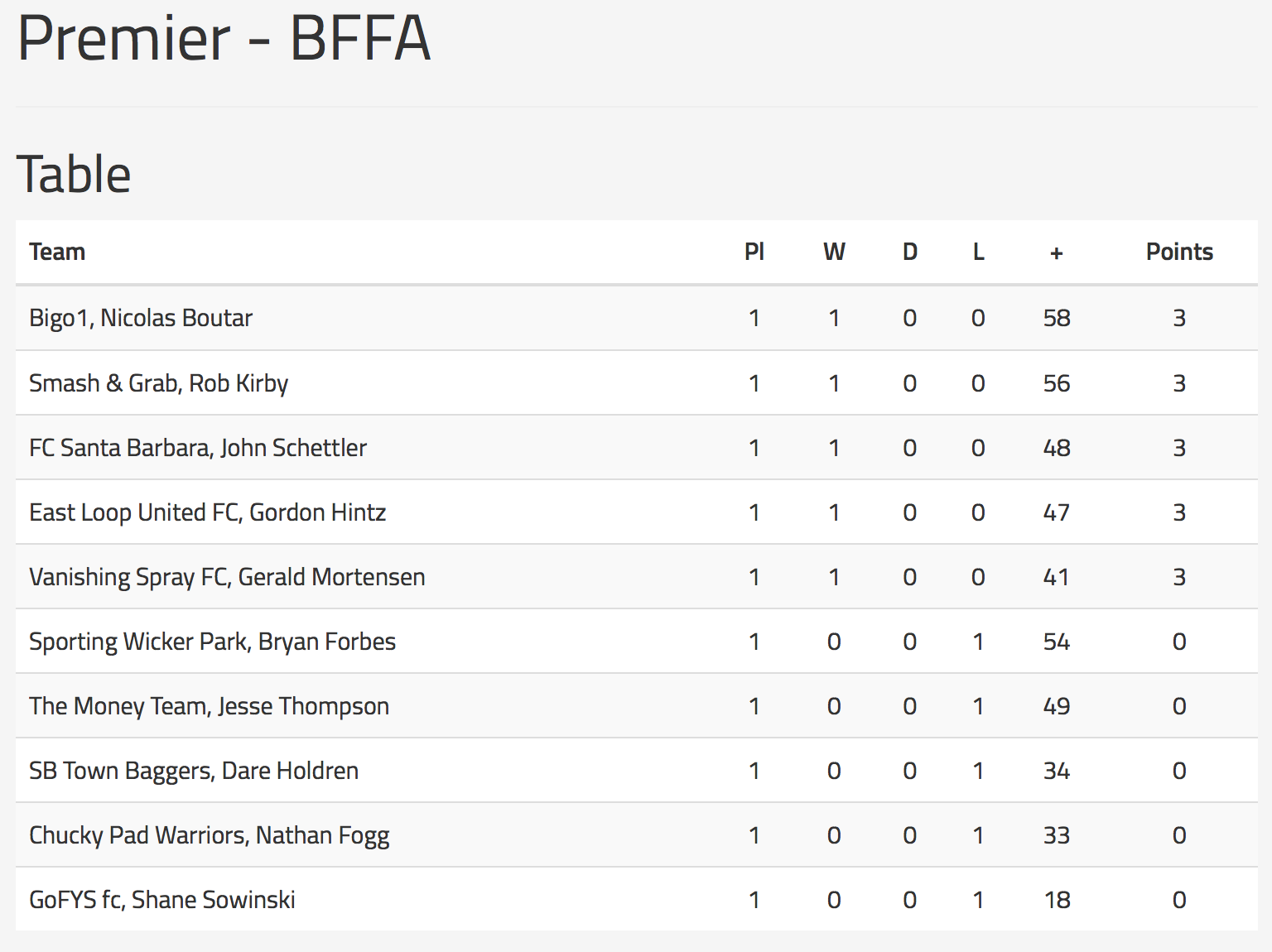Open Vanishing Spray FC, Gerald Mortensen
The image size is (1272, 952).
click(636, 577)
